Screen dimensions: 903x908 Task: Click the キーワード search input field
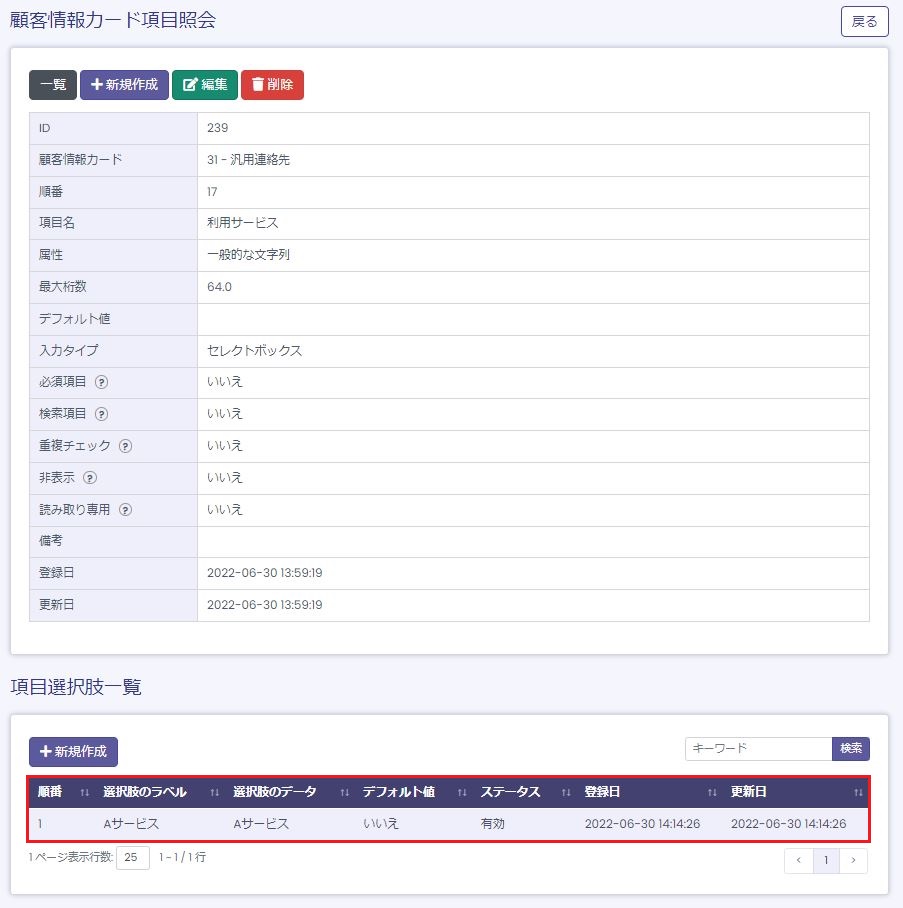tap(758, 749)
